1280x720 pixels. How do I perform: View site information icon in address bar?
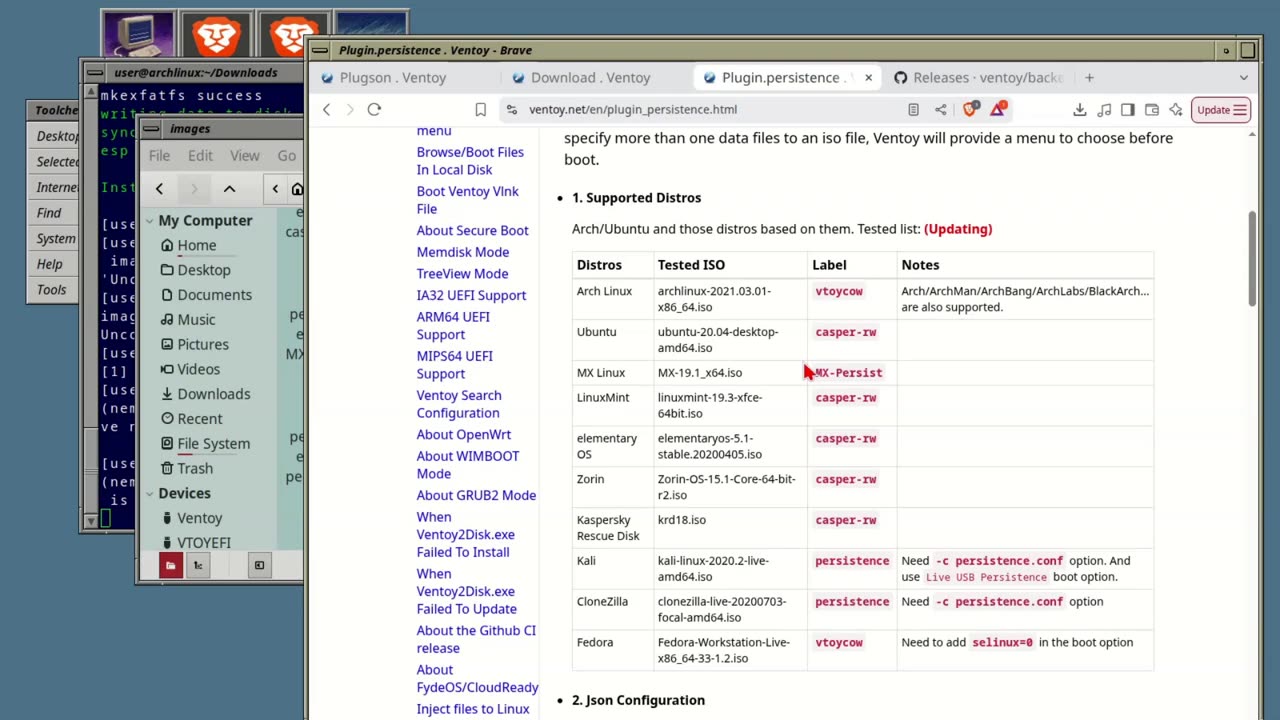[x=512, y=110]
